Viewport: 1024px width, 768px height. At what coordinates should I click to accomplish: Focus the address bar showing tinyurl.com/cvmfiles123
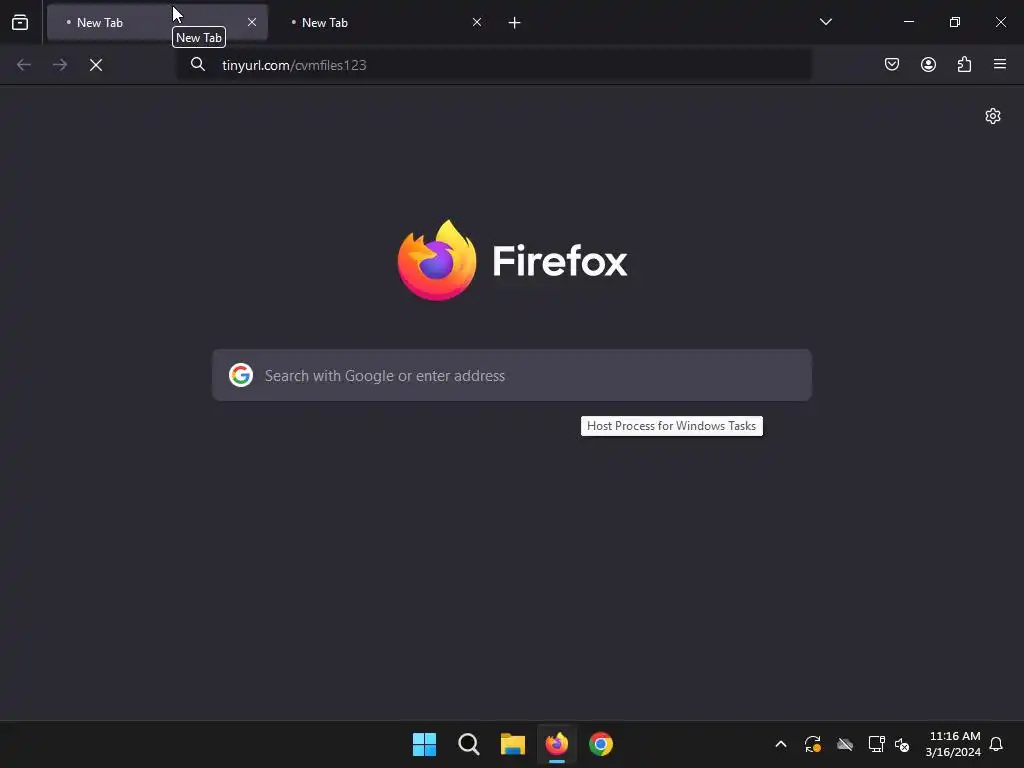point(494,65)
